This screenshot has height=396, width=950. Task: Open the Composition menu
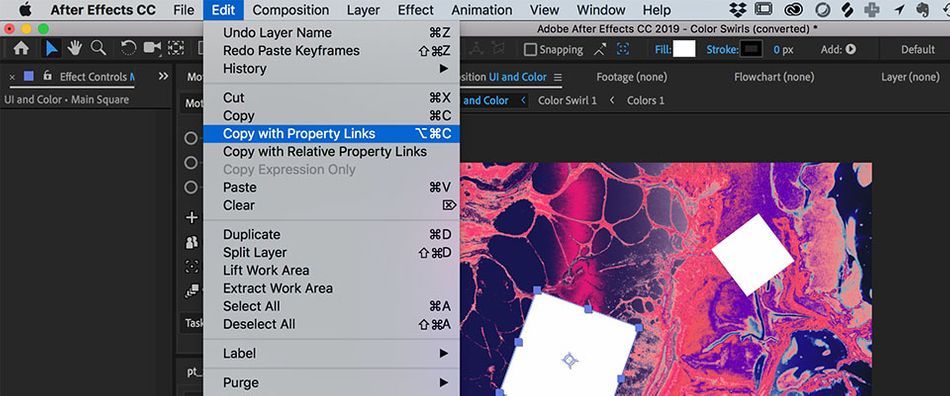tap(291, 10)
